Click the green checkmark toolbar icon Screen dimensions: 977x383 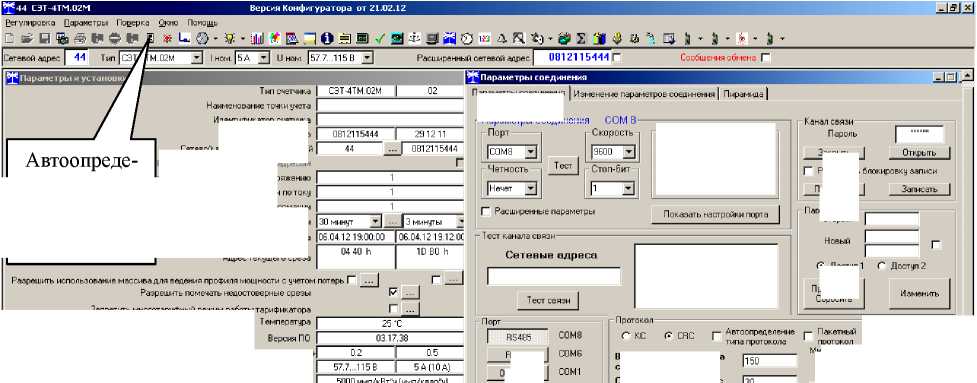(379, 39)
